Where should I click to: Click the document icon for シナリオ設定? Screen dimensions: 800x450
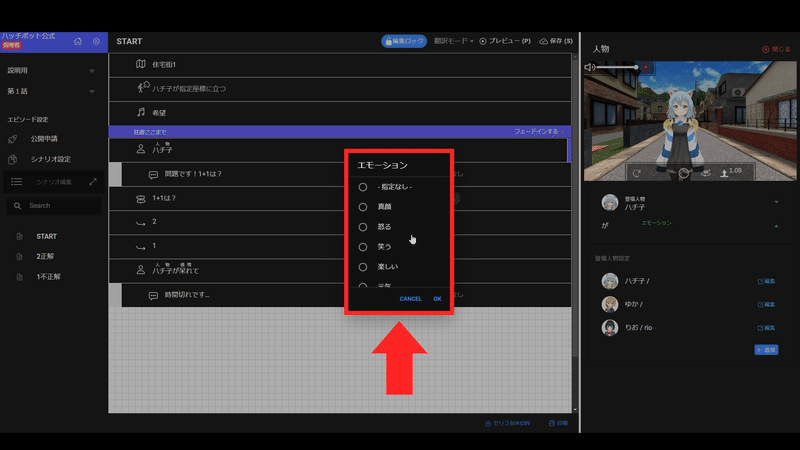coord(13,159)
